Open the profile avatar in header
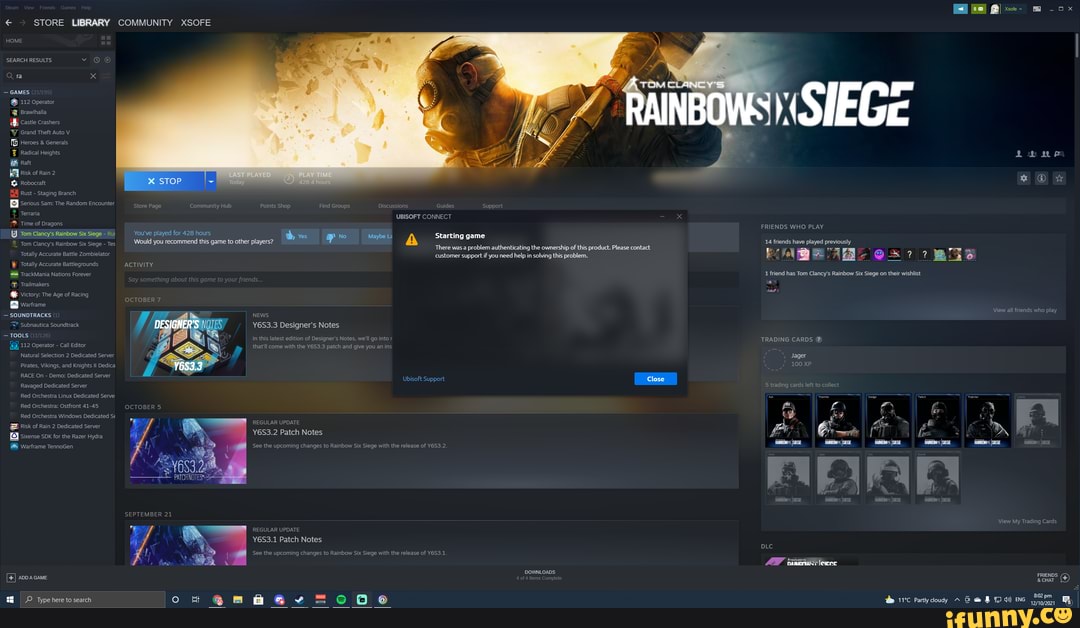 (x=995, y=9)
